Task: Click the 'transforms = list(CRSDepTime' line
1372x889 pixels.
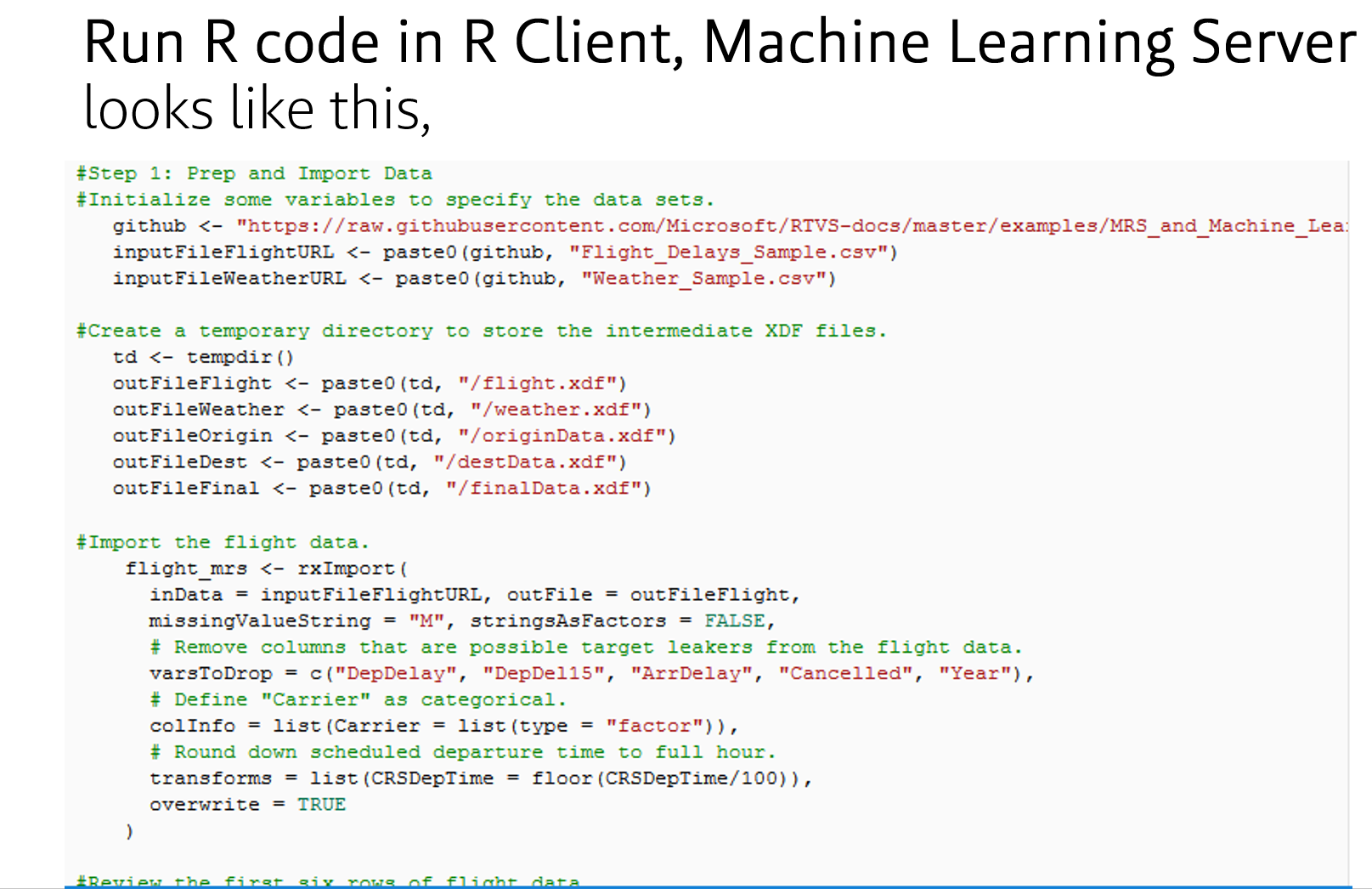Action: [481, 779]
